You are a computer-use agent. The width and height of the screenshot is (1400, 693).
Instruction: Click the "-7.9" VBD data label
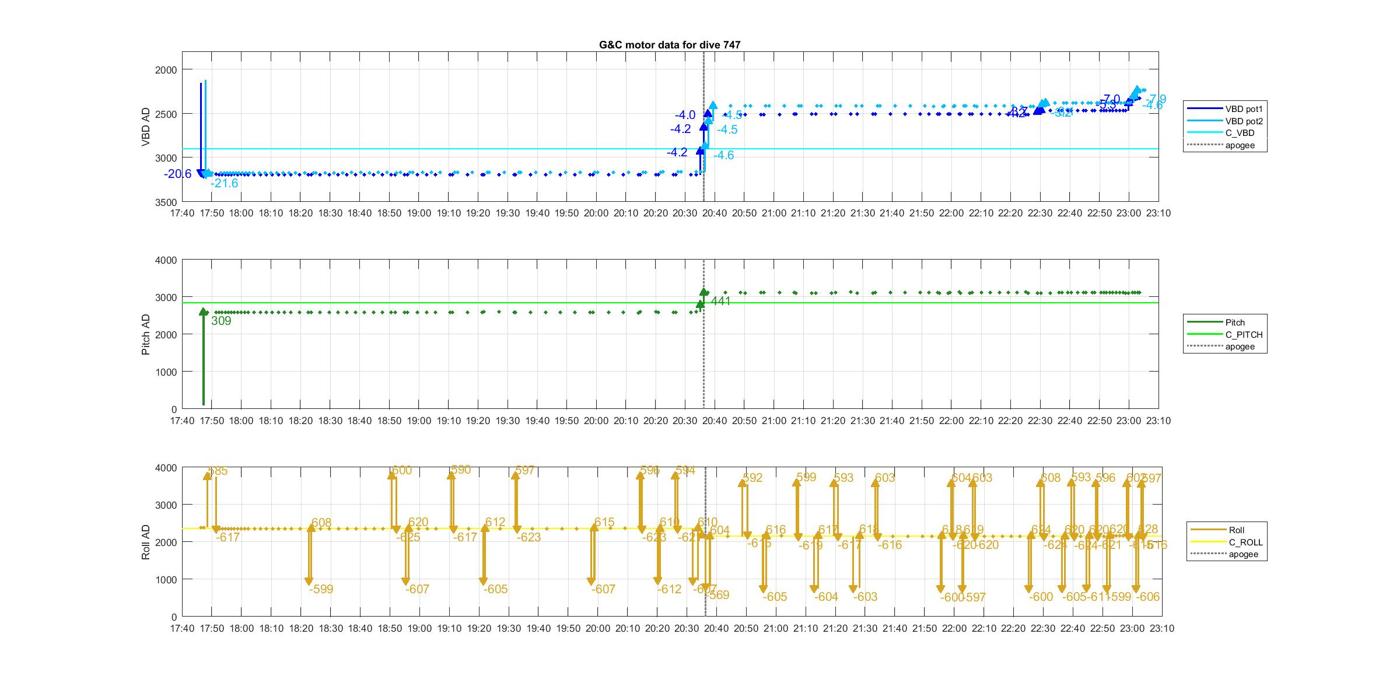1156,99
